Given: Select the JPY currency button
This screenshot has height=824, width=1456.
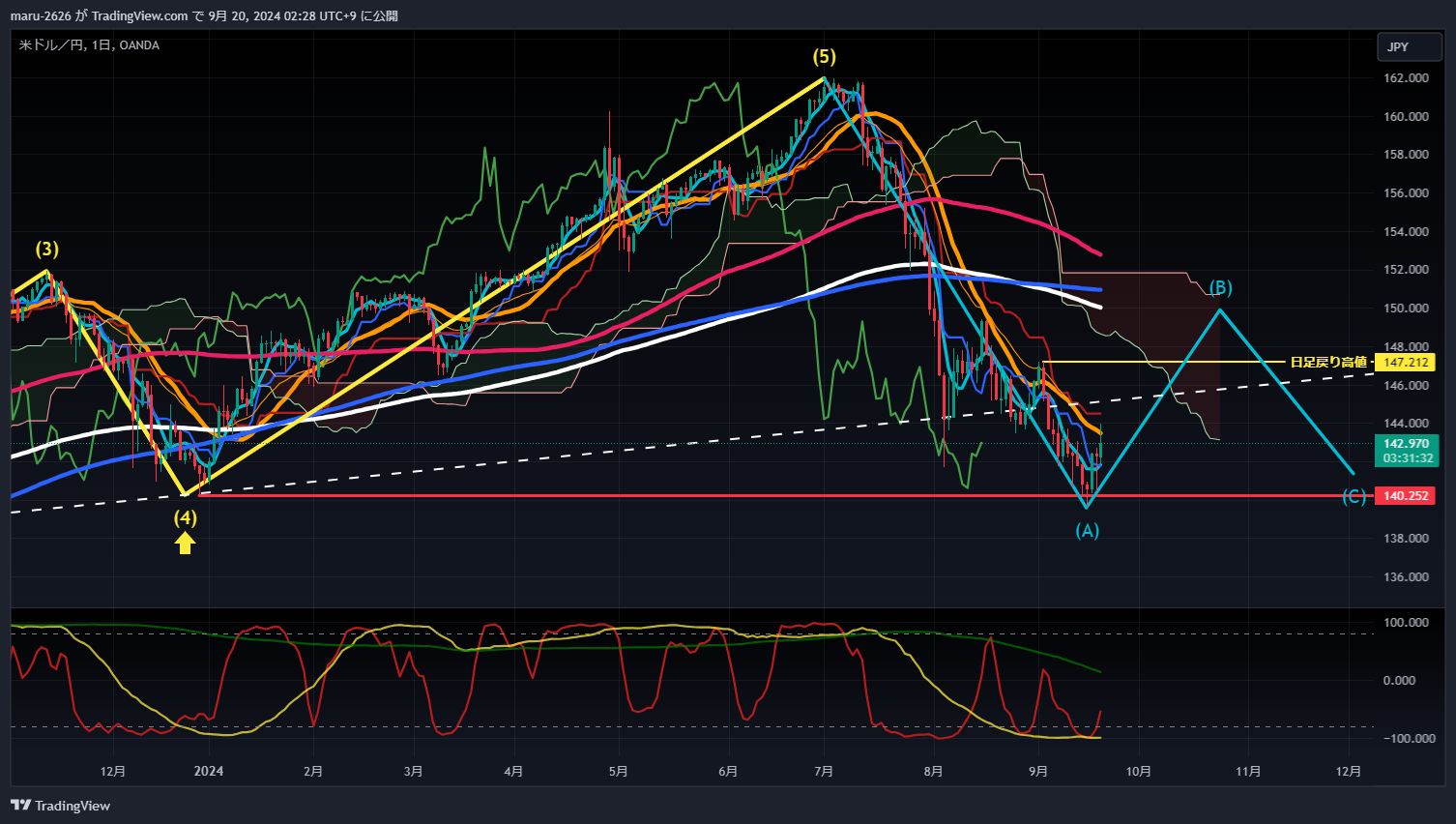Looking at the screenshot, I should 1409,46.
